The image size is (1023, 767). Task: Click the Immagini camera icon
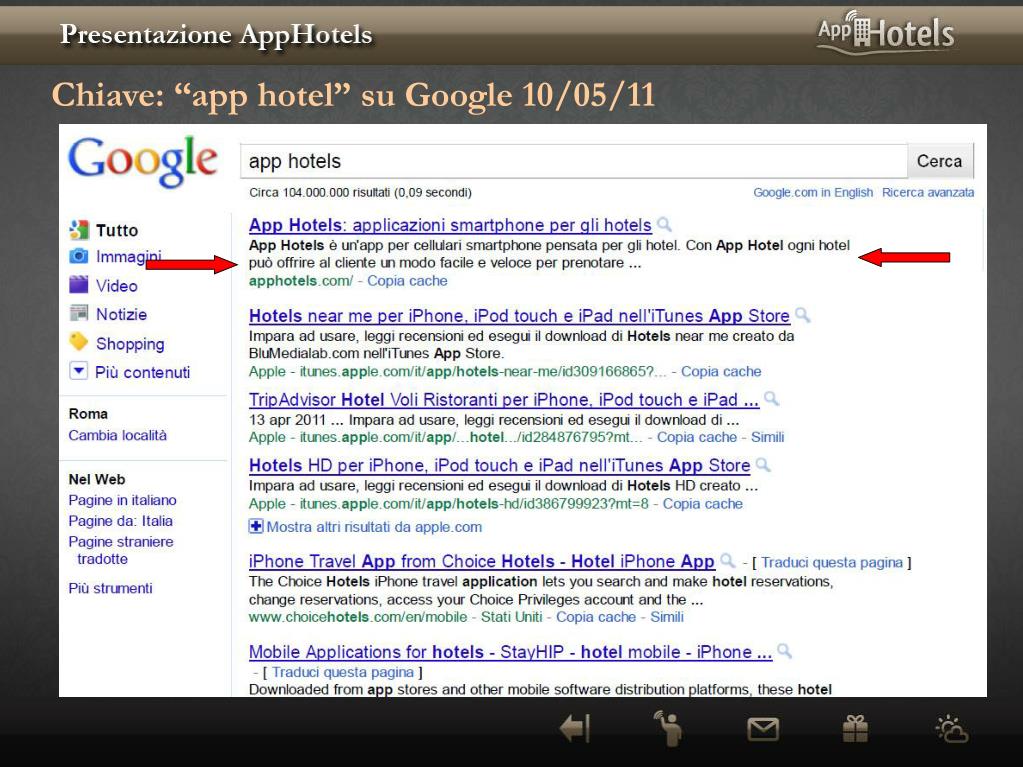click(79, 256)
